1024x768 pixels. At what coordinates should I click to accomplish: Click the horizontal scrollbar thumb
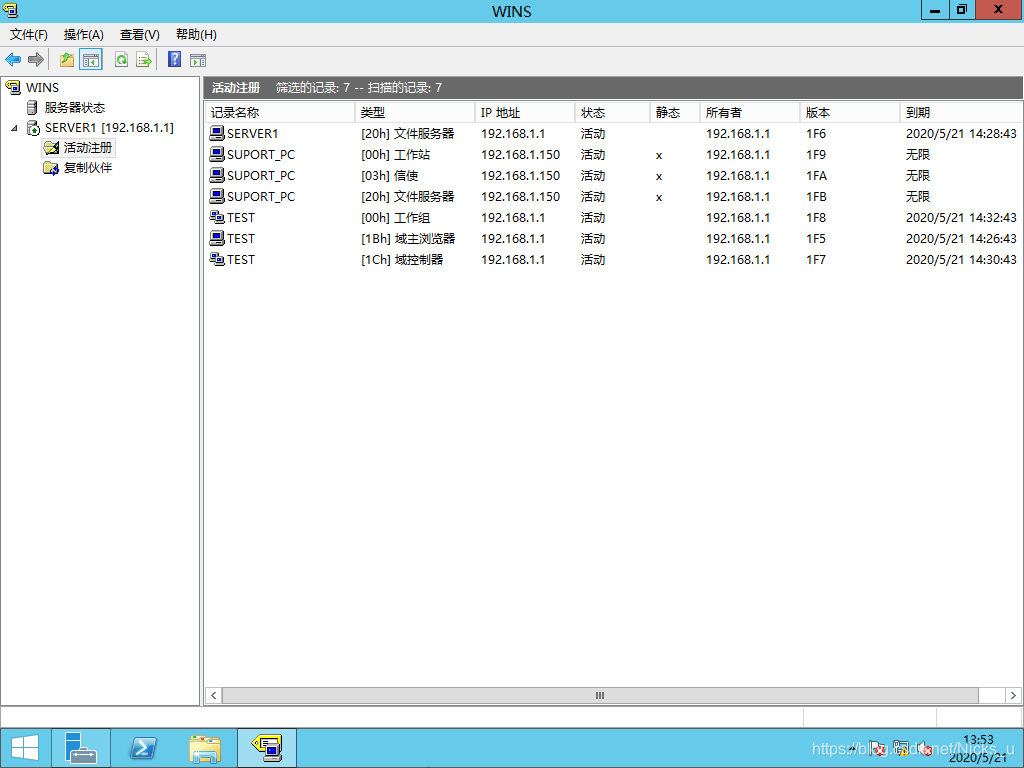pyautogui.click(x=600, y=696)
